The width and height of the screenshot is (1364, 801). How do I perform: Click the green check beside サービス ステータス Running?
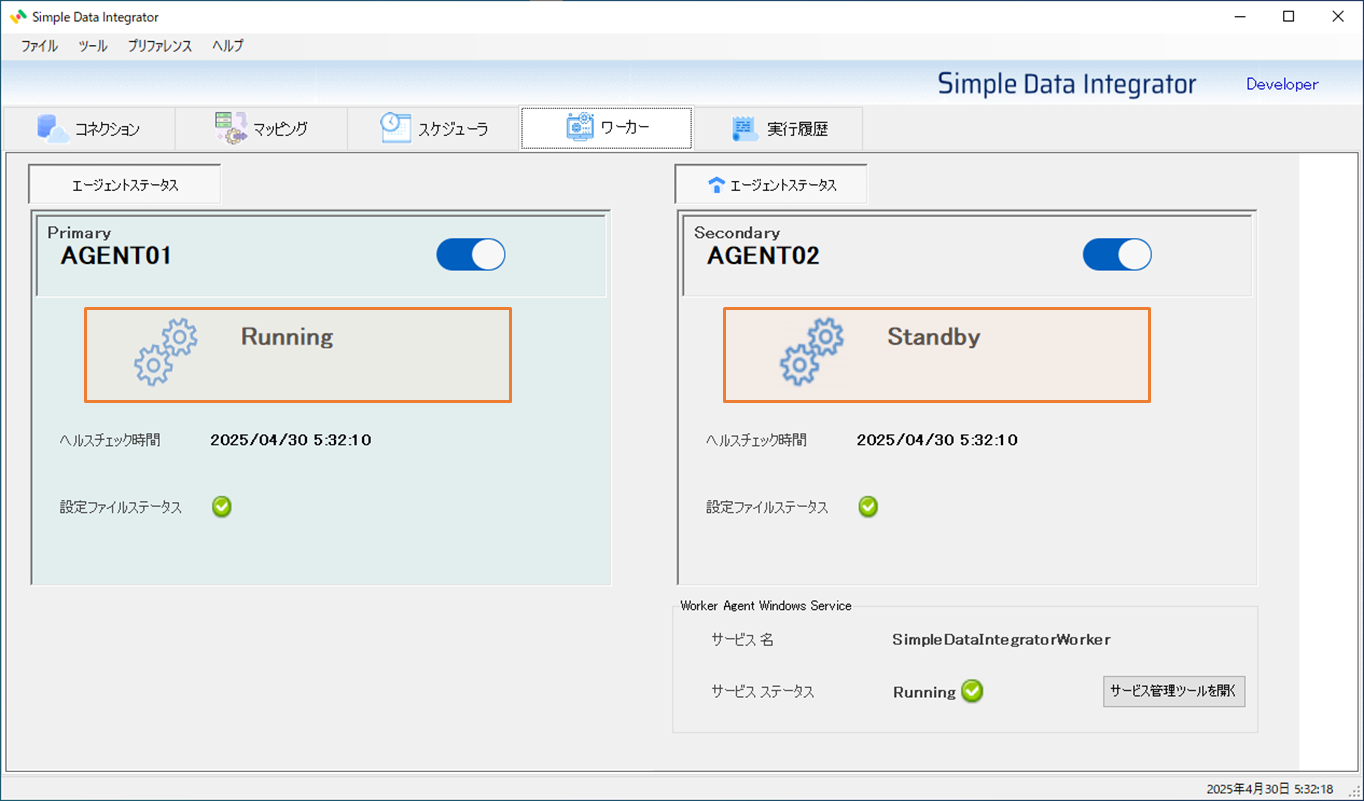tap(972, 691)
